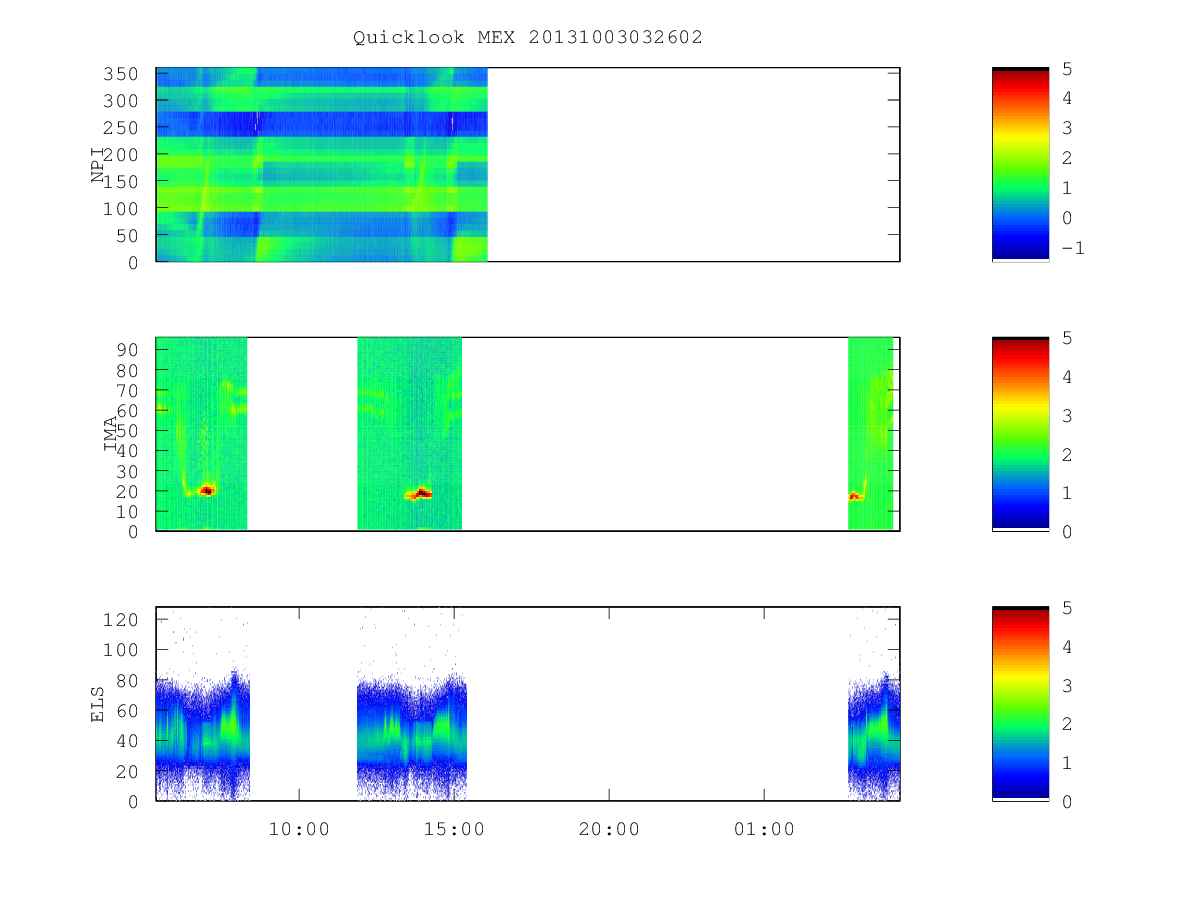1200x900 pixels.
Task: Pick the NPI panel color bar
Action: [x=1020, y=165]
